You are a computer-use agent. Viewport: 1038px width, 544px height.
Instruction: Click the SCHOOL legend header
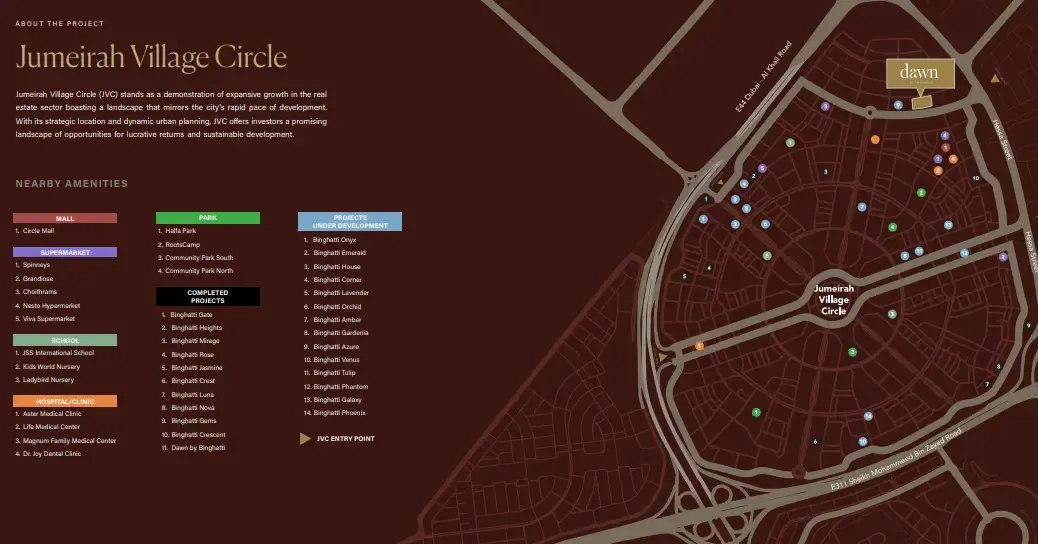pos(65,340)
